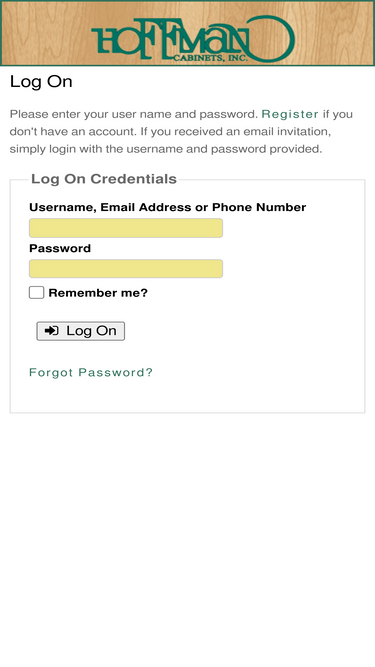Screen dimensions: 375x667
Task: Click the 'CABINETS, INC.' text in the banner
Action: [x=210, y=58]
